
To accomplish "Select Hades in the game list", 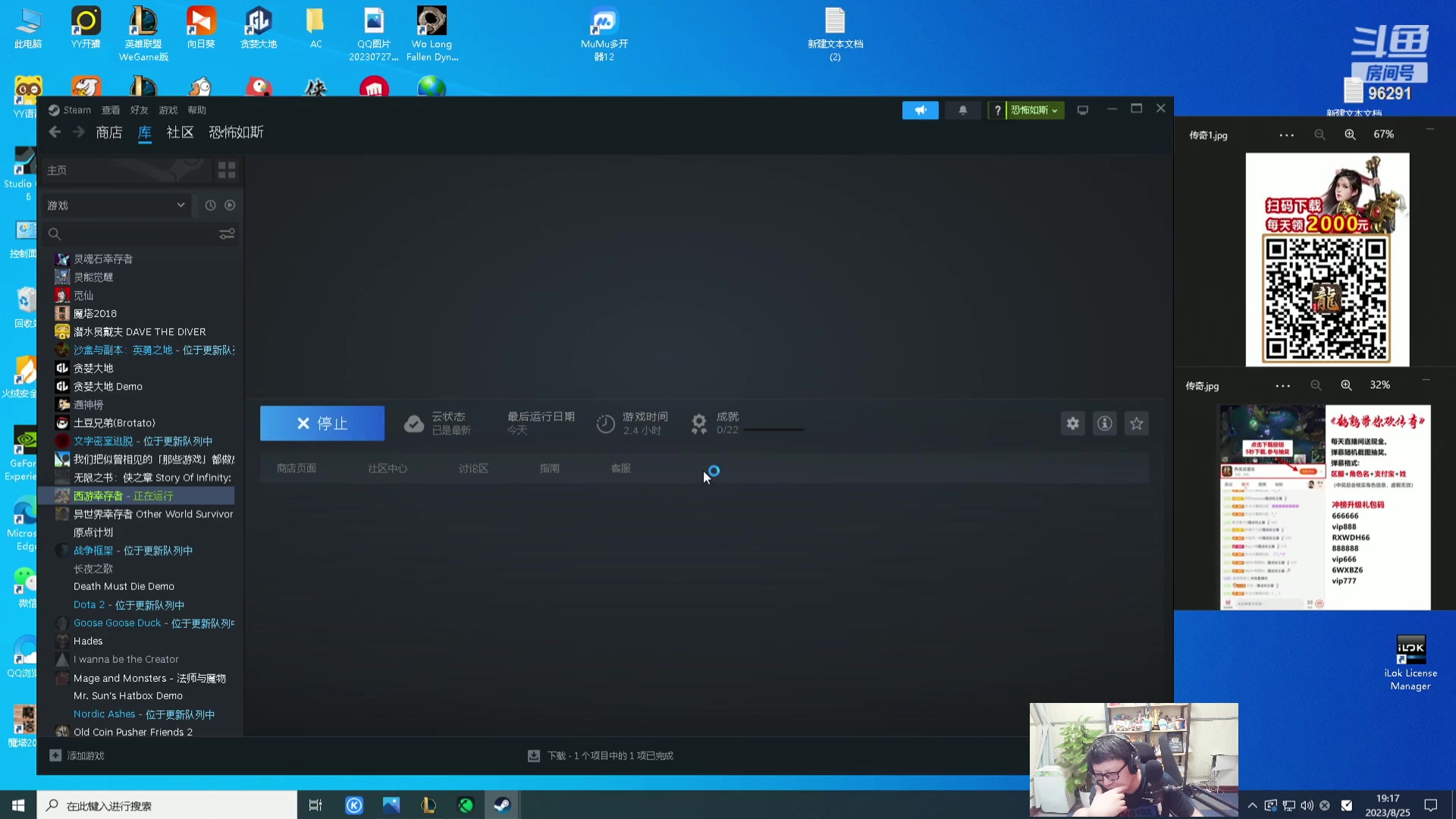I will pos(88,642).
